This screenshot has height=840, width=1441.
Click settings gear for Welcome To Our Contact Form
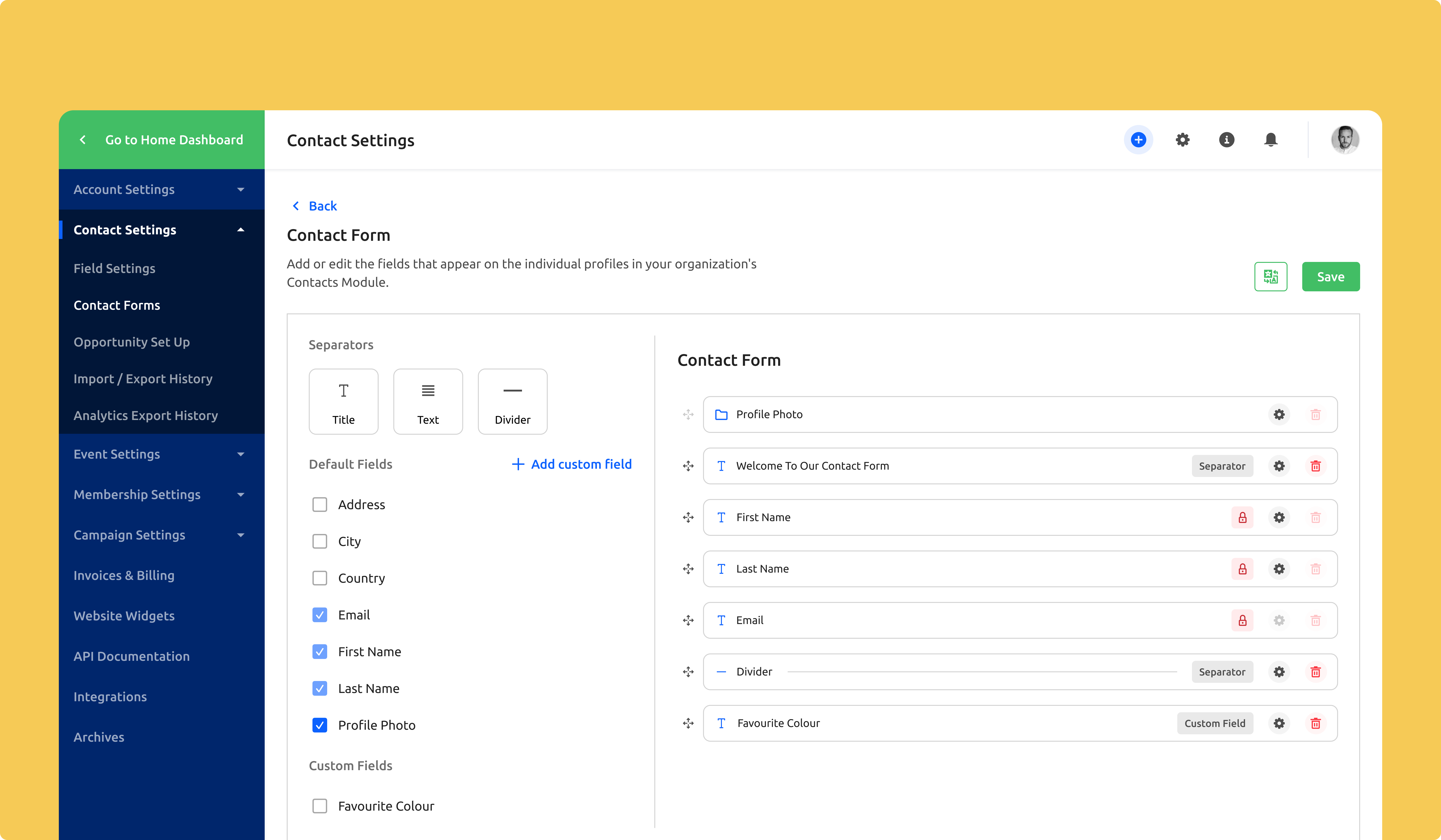pyautogui.click(x=1279, y=465)
